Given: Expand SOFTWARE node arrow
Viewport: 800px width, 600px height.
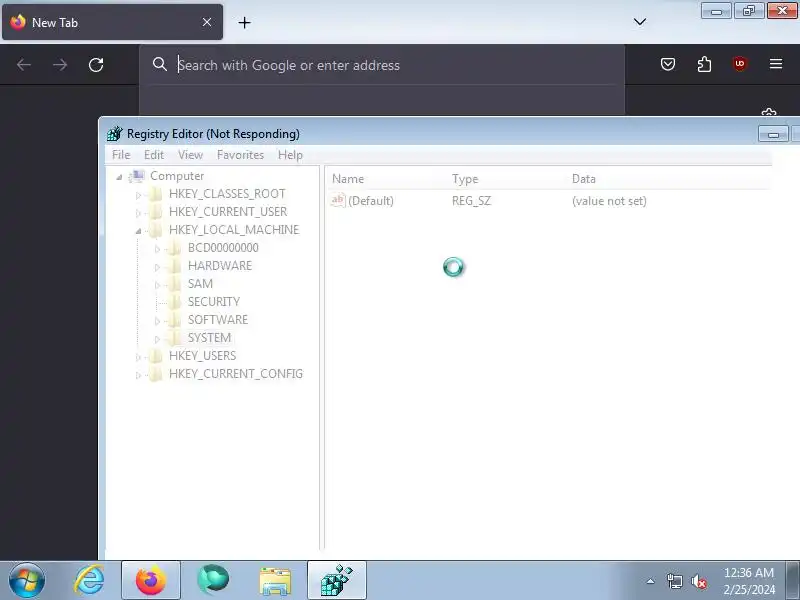Looking at the screenshot, I should tap(157, 321).
